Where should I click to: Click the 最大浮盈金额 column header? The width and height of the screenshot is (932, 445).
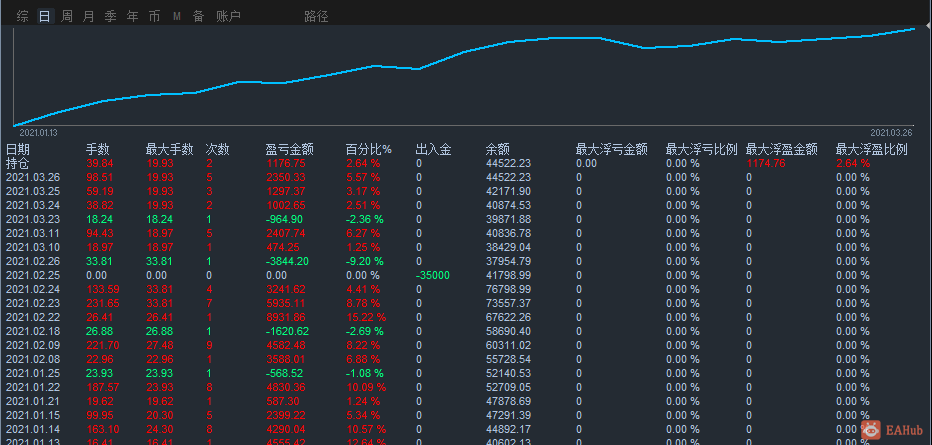click(782, 150)
